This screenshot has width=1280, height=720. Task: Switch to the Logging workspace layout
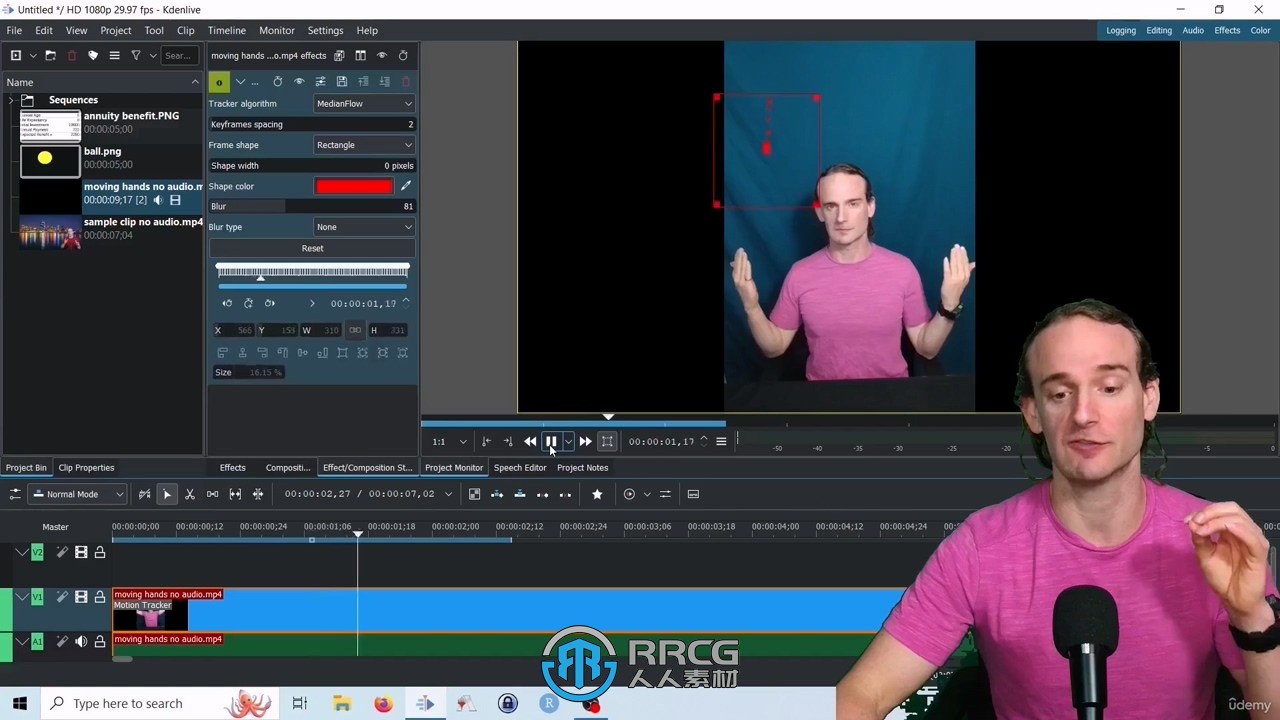(x=1121, y=31)
